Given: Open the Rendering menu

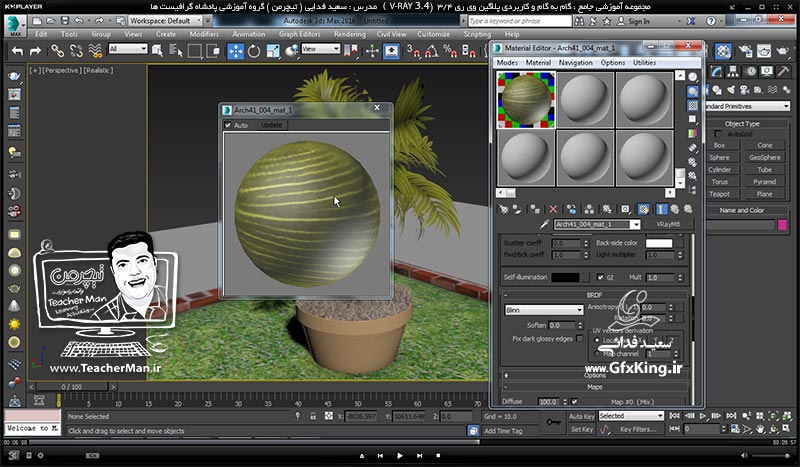Looking at the screenshot, I should (349, 34).
